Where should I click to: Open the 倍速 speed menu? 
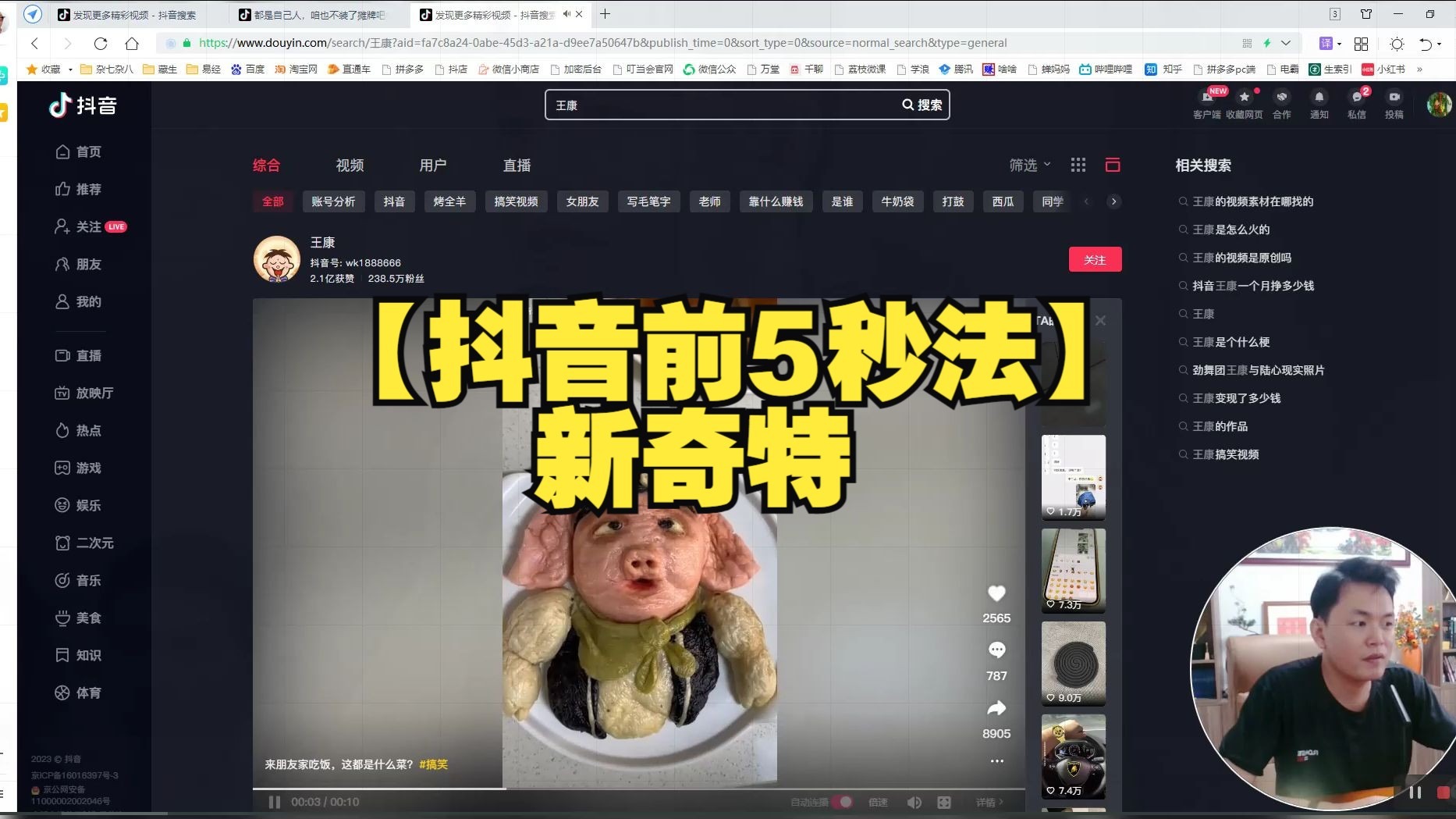pyautogui.click(x=878, y=802)
